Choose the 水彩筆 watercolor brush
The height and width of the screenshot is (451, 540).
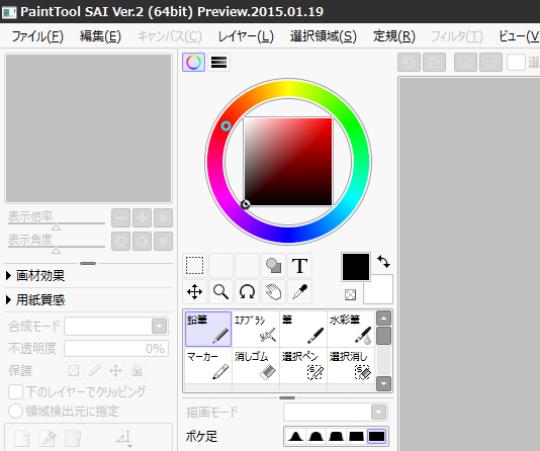[351, 329]
